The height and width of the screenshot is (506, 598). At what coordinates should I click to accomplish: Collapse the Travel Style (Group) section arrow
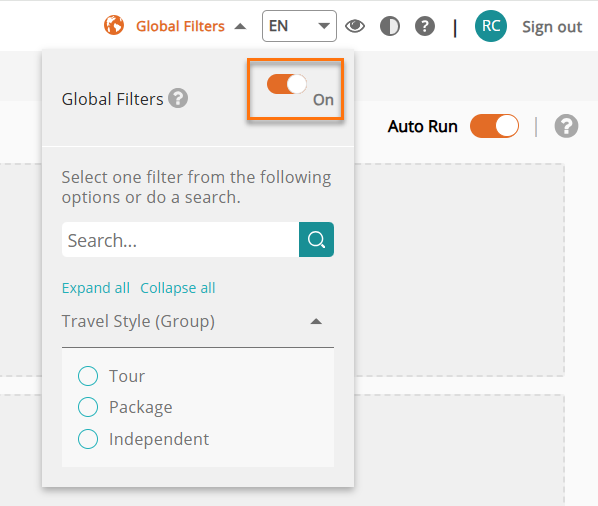coord(316,322)
